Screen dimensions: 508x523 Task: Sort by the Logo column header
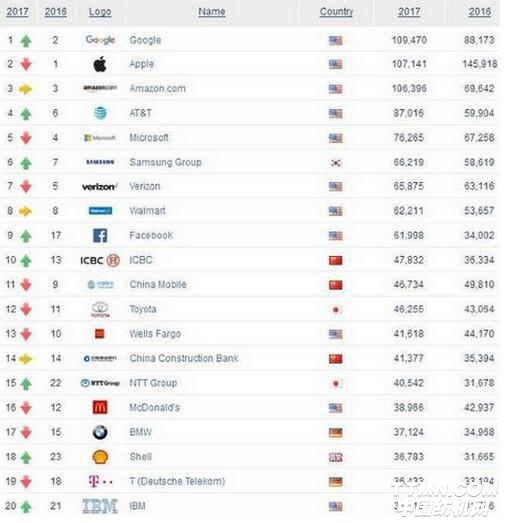(x=100, y=12)
